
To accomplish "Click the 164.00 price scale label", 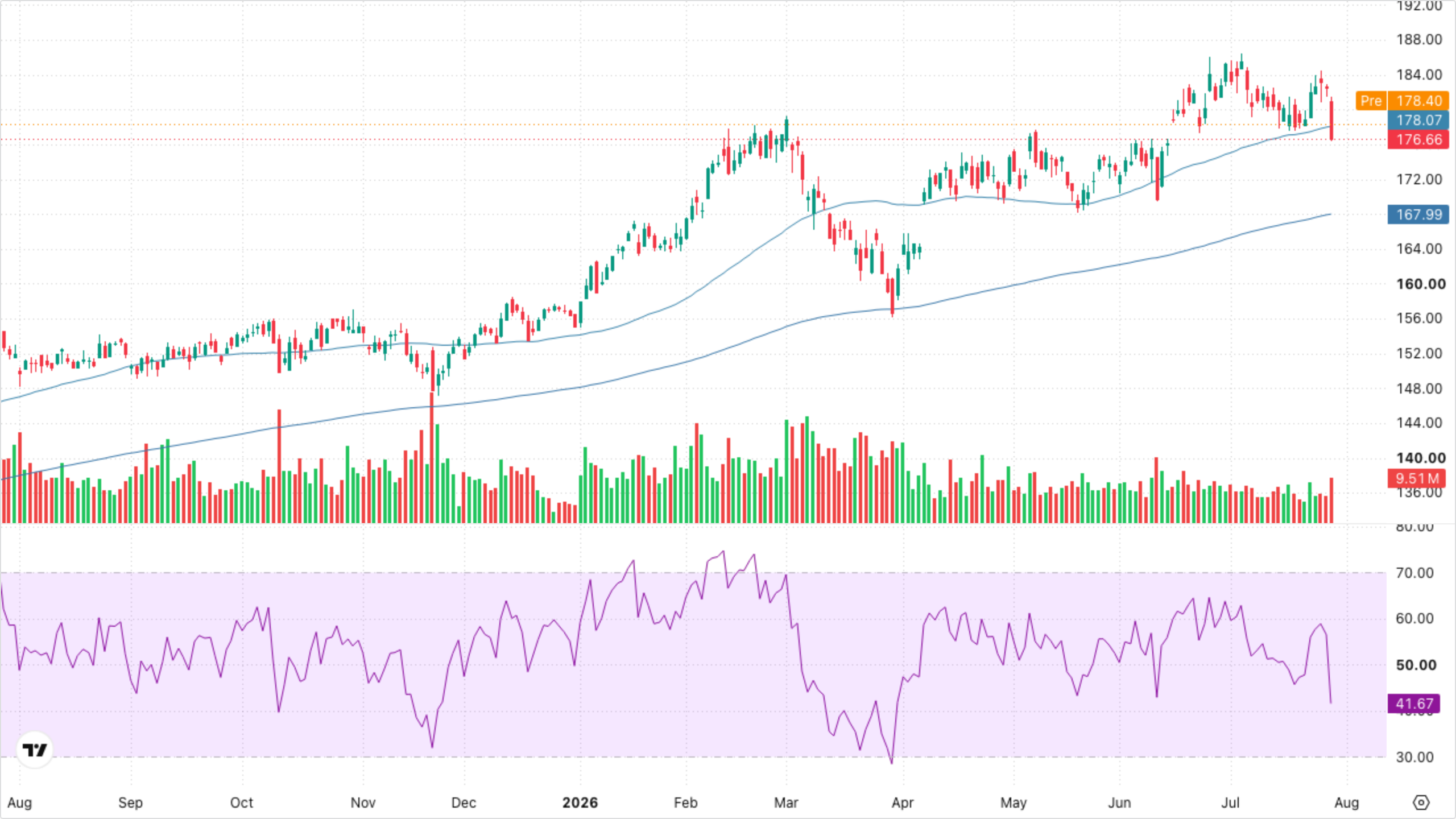I will [x=1419, y=249].
